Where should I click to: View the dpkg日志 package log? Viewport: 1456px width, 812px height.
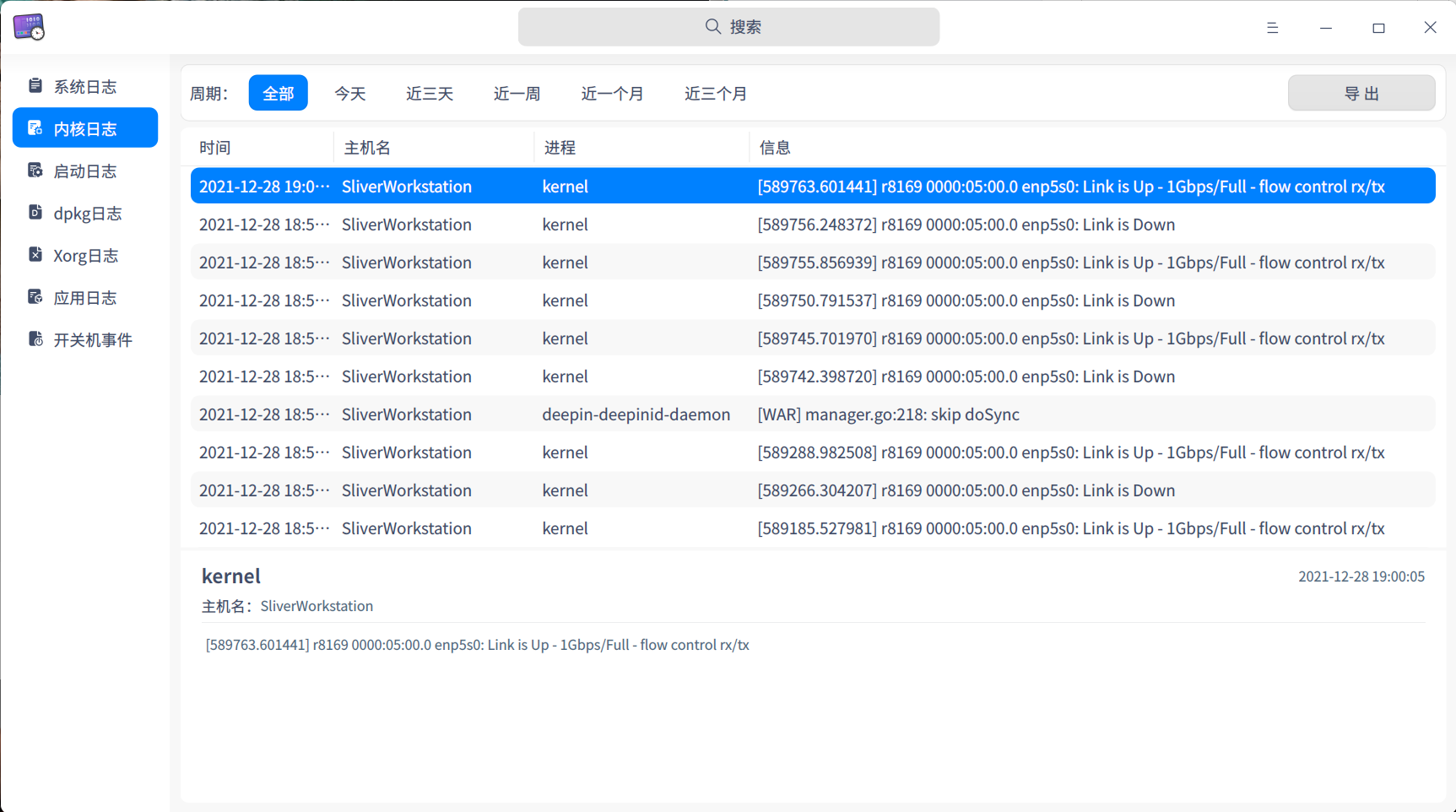tap(84, 213)
